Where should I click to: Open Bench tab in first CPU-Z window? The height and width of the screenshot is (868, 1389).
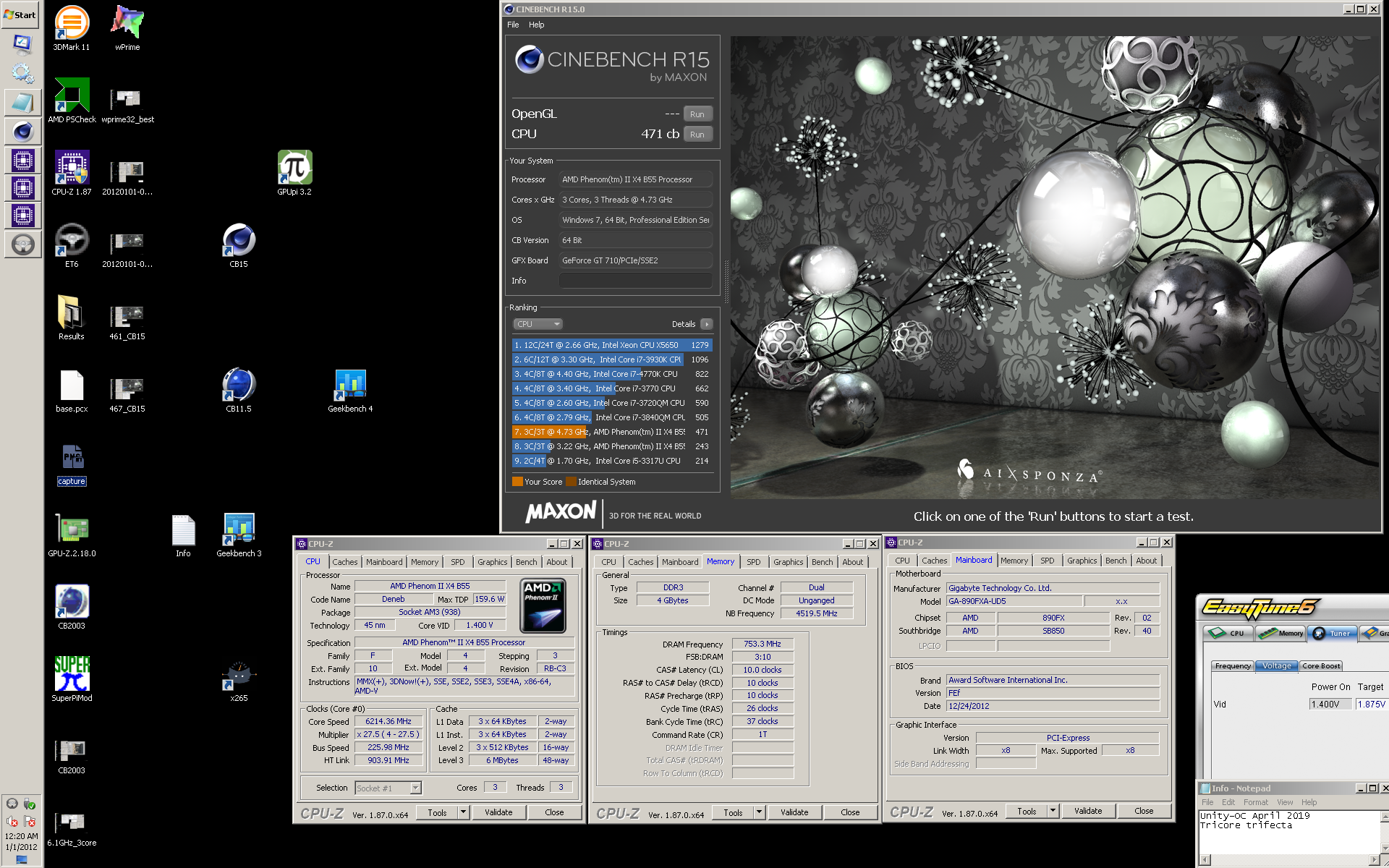point(527,562)
